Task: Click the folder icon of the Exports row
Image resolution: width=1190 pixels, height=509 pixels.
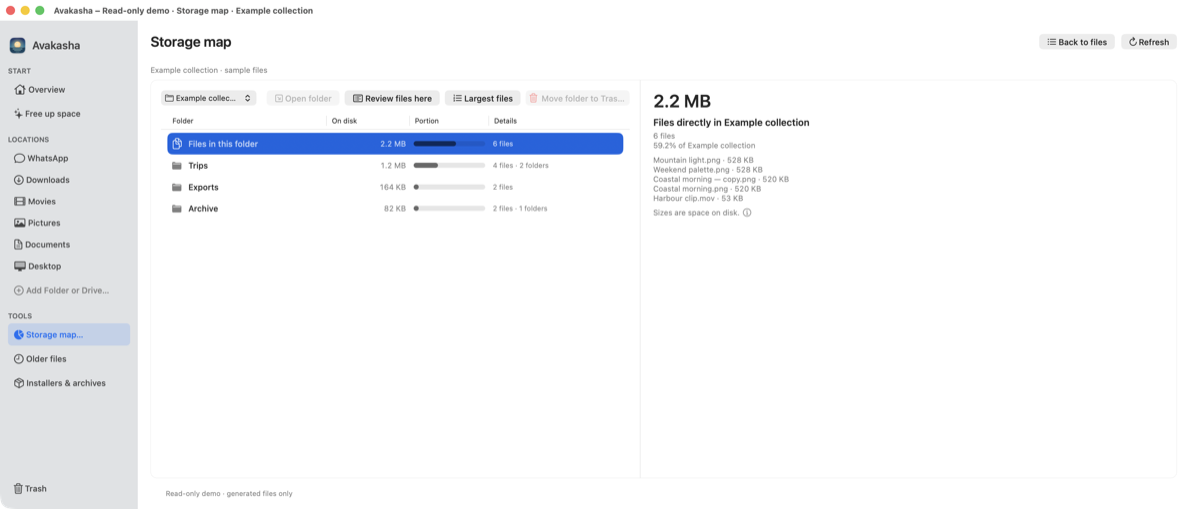Action: point(177,187)
